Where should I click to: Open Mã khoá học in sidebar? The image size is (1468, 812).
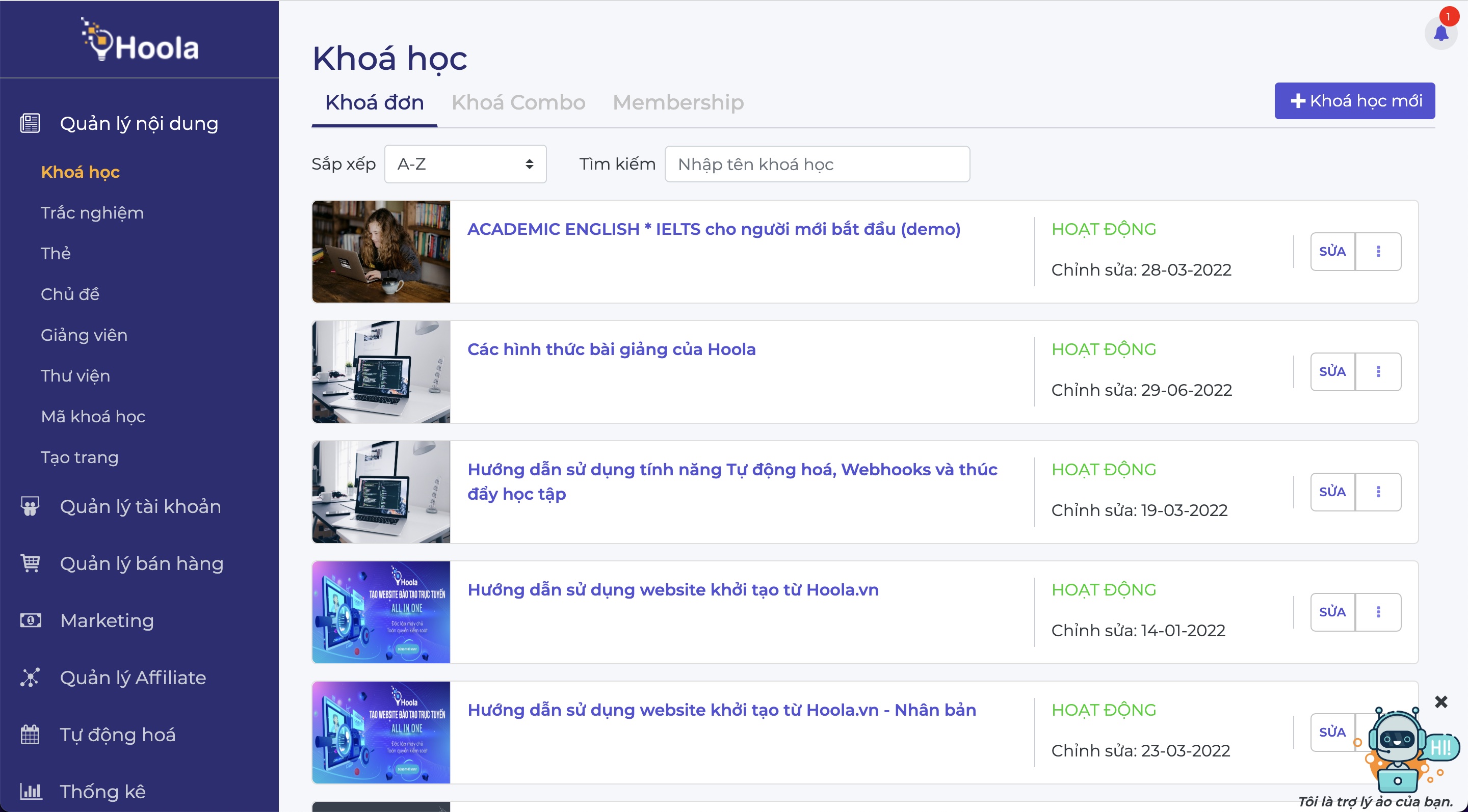(93, 416)
